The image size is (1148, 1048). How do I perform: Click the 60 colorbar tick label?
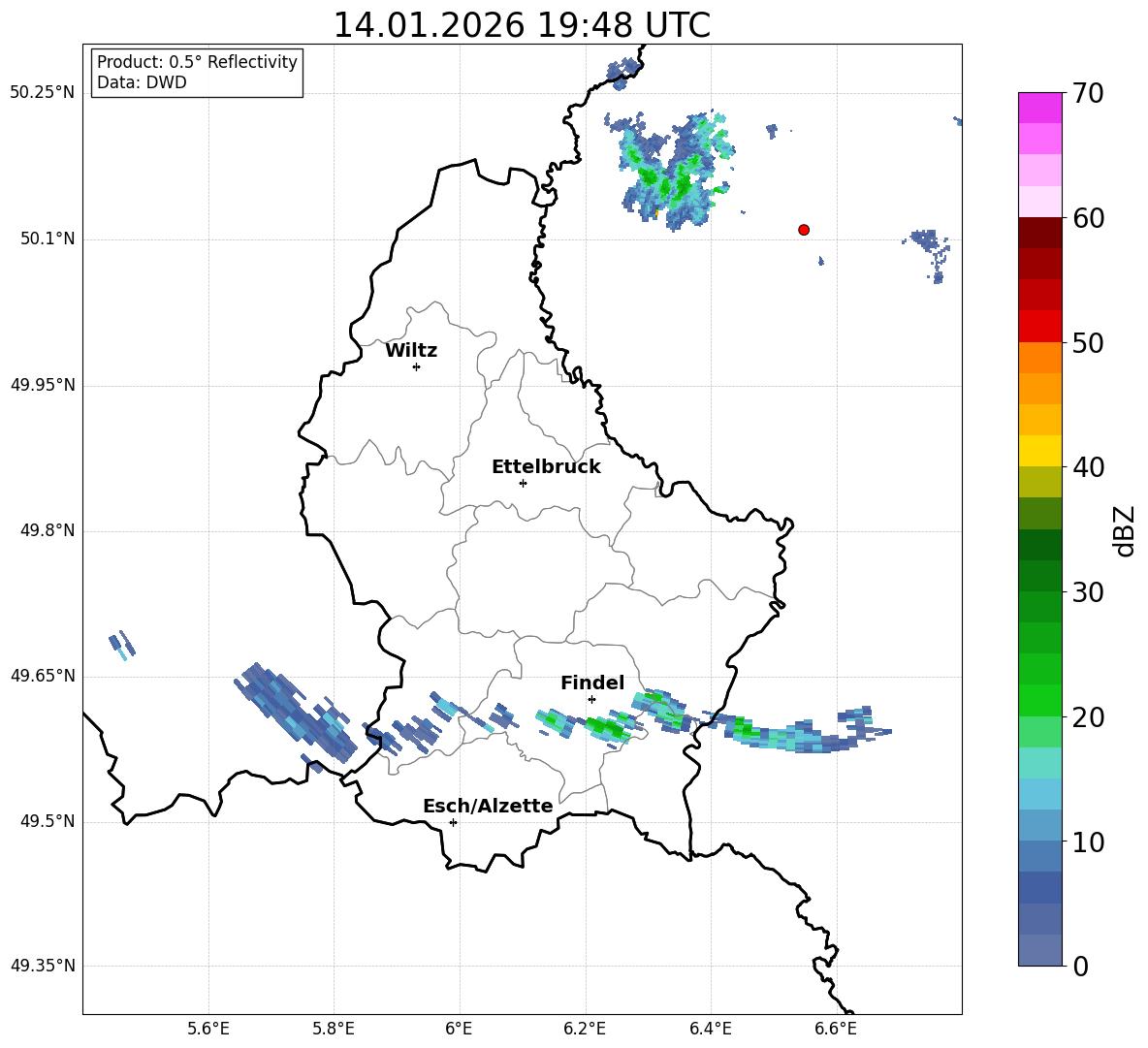[1088, 218]
